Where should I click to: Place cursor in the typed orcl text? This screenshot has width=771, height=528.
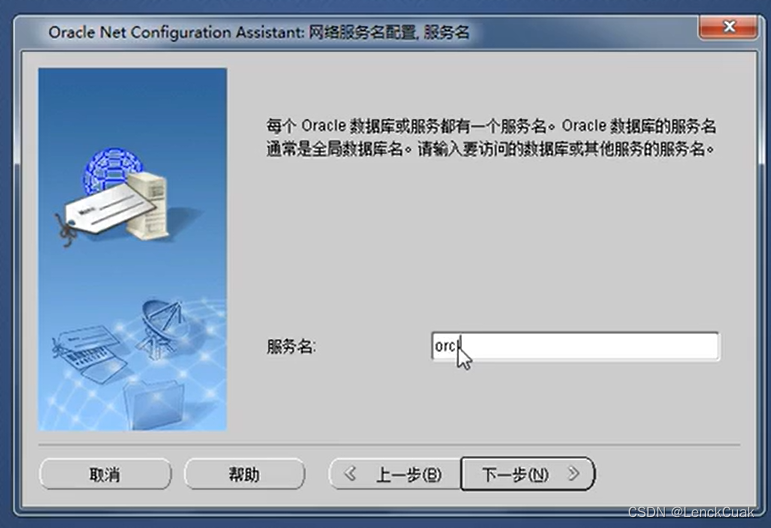click(446, 346)
